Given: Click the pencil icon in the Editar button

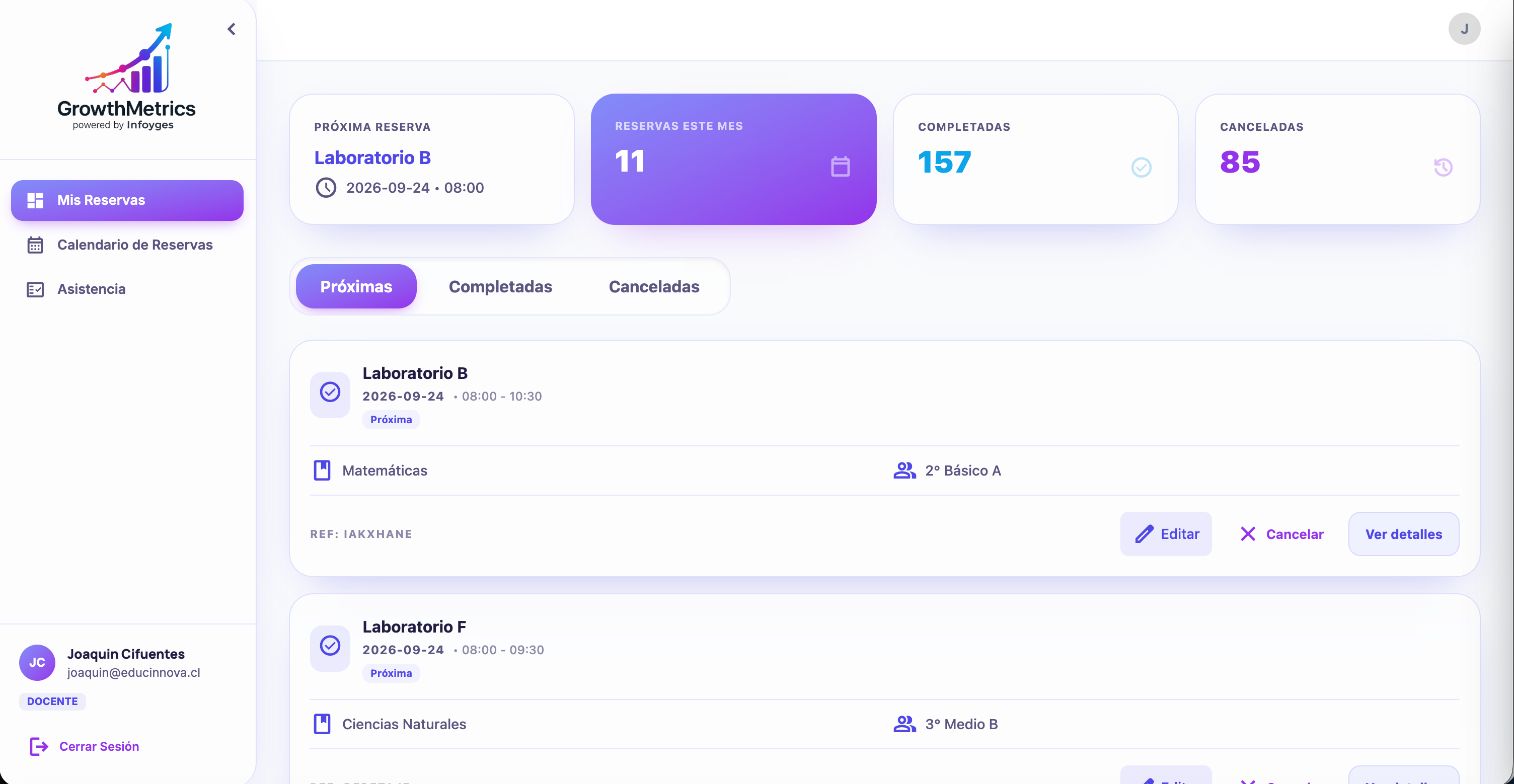Looking at the screenshot, I should click(1144, 533).
